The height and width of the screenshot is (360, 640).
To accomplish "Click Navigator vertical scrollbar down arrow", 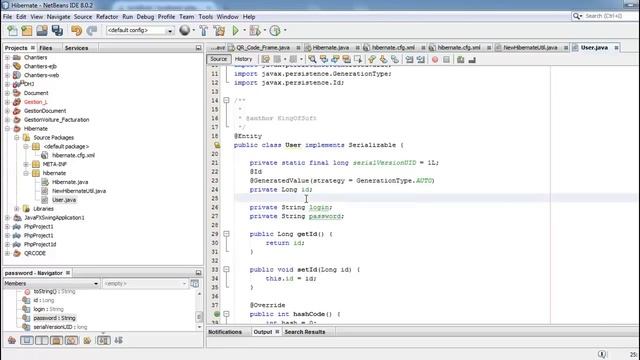I will click(x=199, y=327).
